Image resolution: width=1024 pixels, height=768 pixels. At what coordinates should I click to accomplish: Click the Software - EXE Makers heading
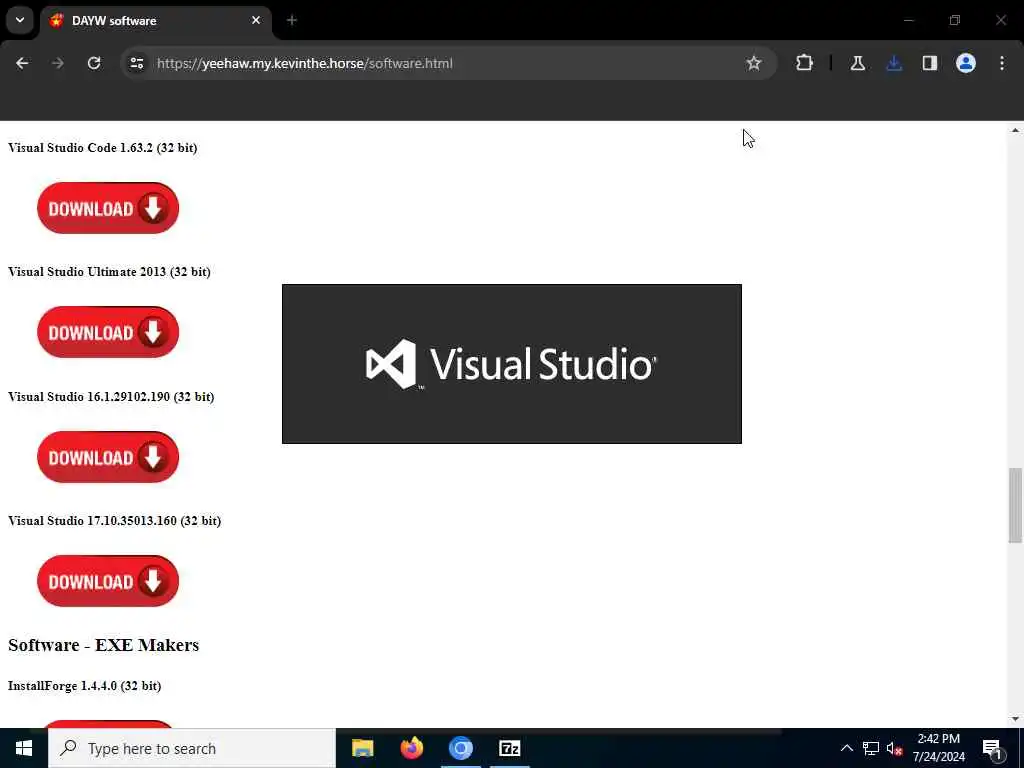pyautogui.click(x=104, y=645)
